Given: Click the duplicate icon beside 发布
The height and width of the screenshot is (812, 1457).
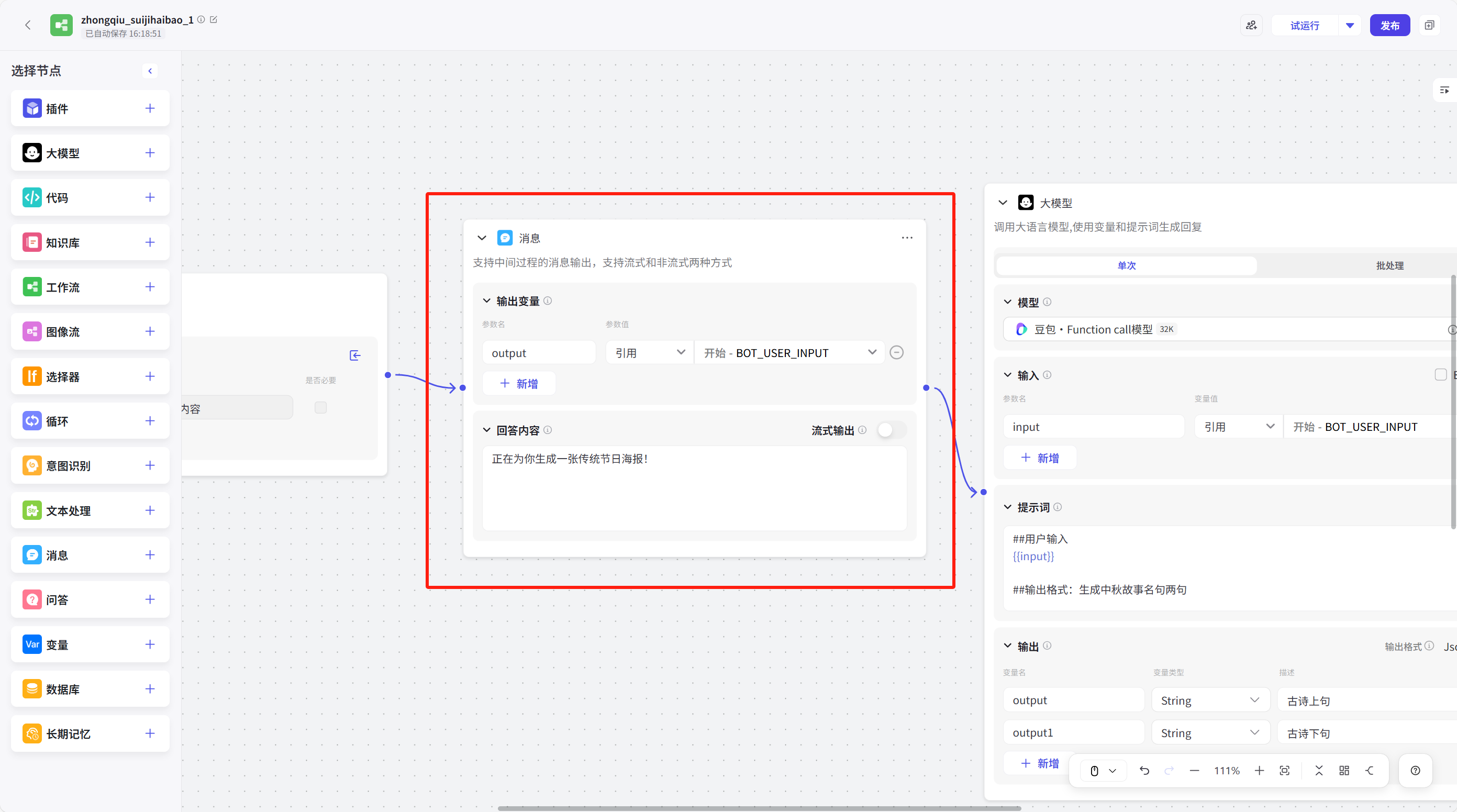Looking at the screenshot, I should click(x=1429, y=26).
